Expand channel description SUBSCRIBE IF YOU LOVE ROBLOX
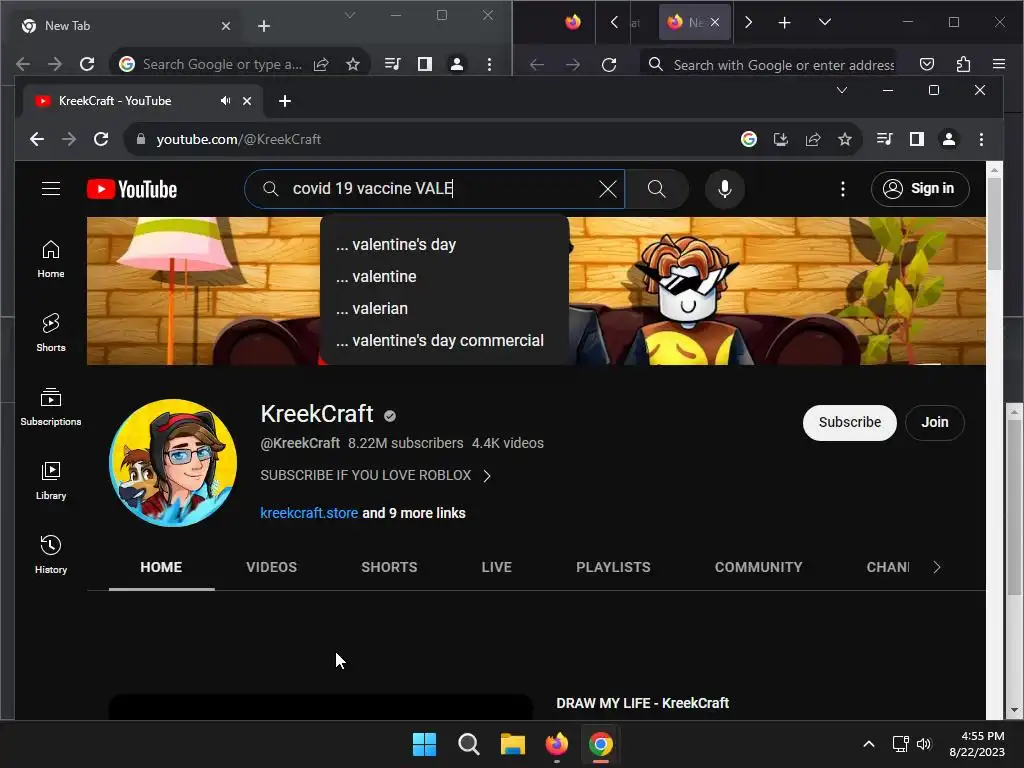This screenshot has width=1024, height=768. [x=376, y=475]
